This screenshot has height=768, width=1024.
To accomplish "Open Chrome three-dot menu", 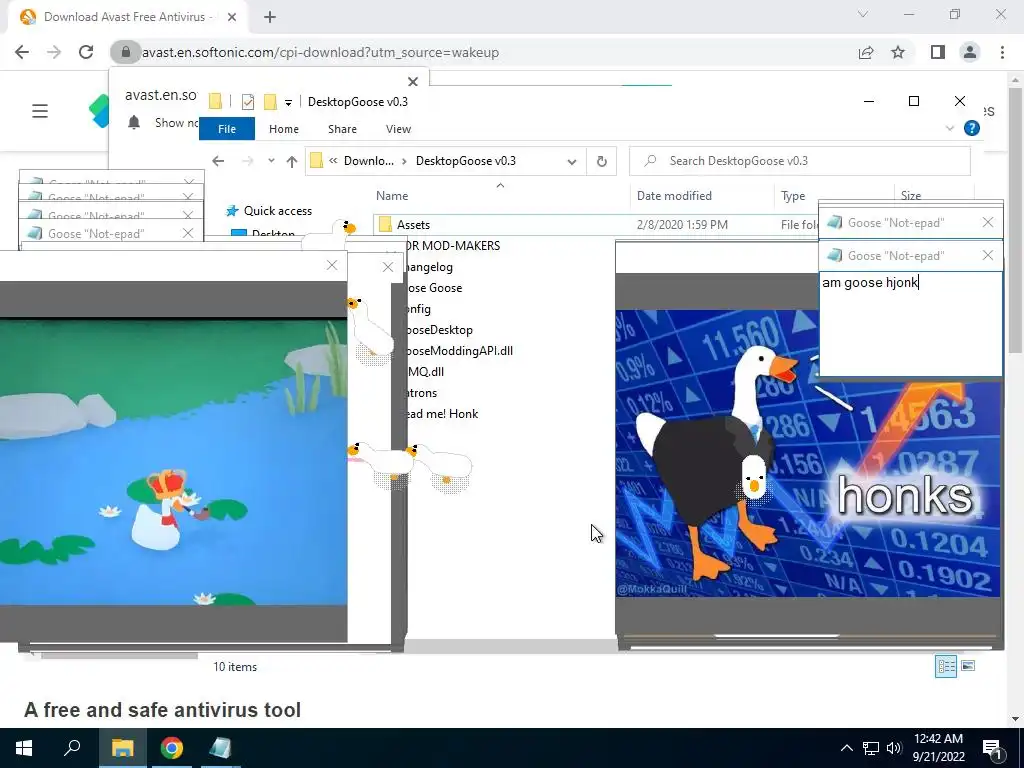I will pos(1002,52).
